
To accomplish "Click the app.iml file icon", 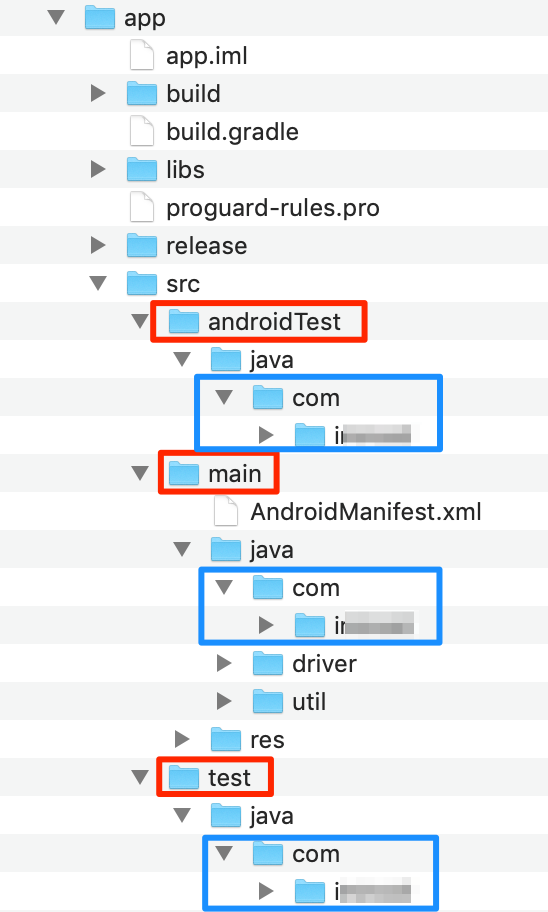I will [141, 56].
